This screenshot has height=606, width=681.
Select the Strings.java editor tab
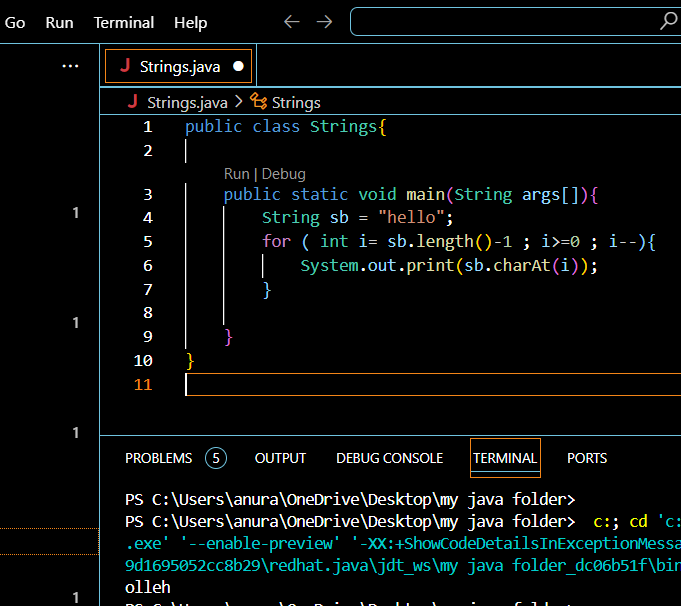pyautogui.click(x=179, y=66)
